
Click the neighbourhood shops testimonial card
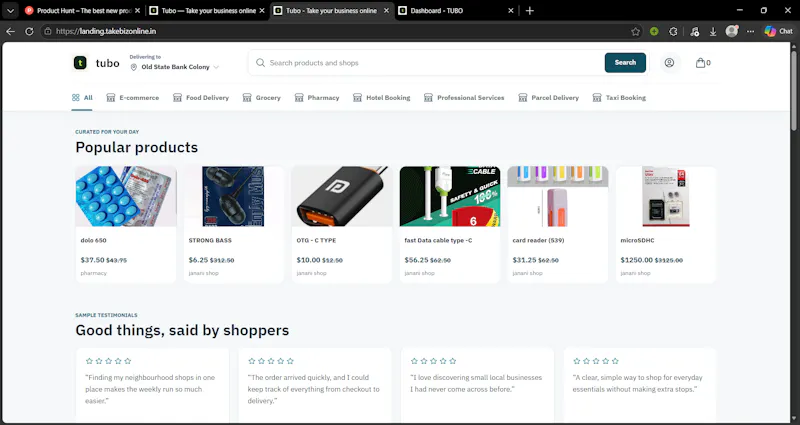(x=153, y=384)
